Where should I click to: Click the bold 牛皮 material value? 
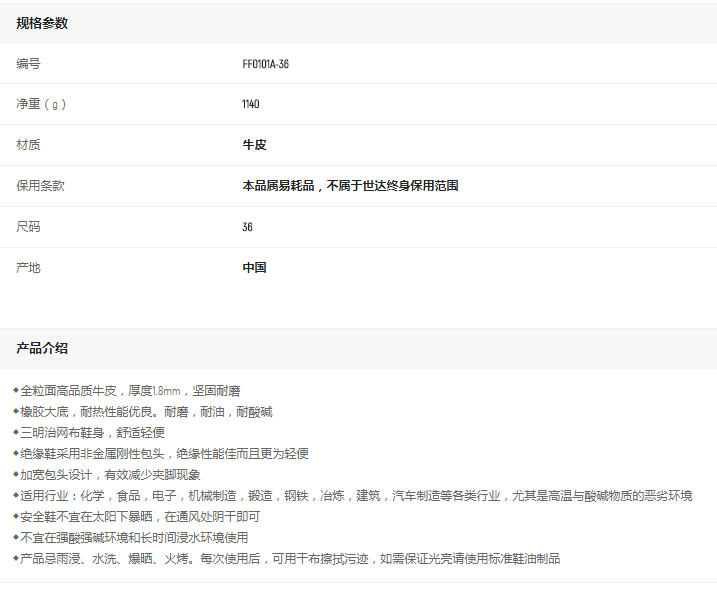pyautogui.click(x=254, y=145)
